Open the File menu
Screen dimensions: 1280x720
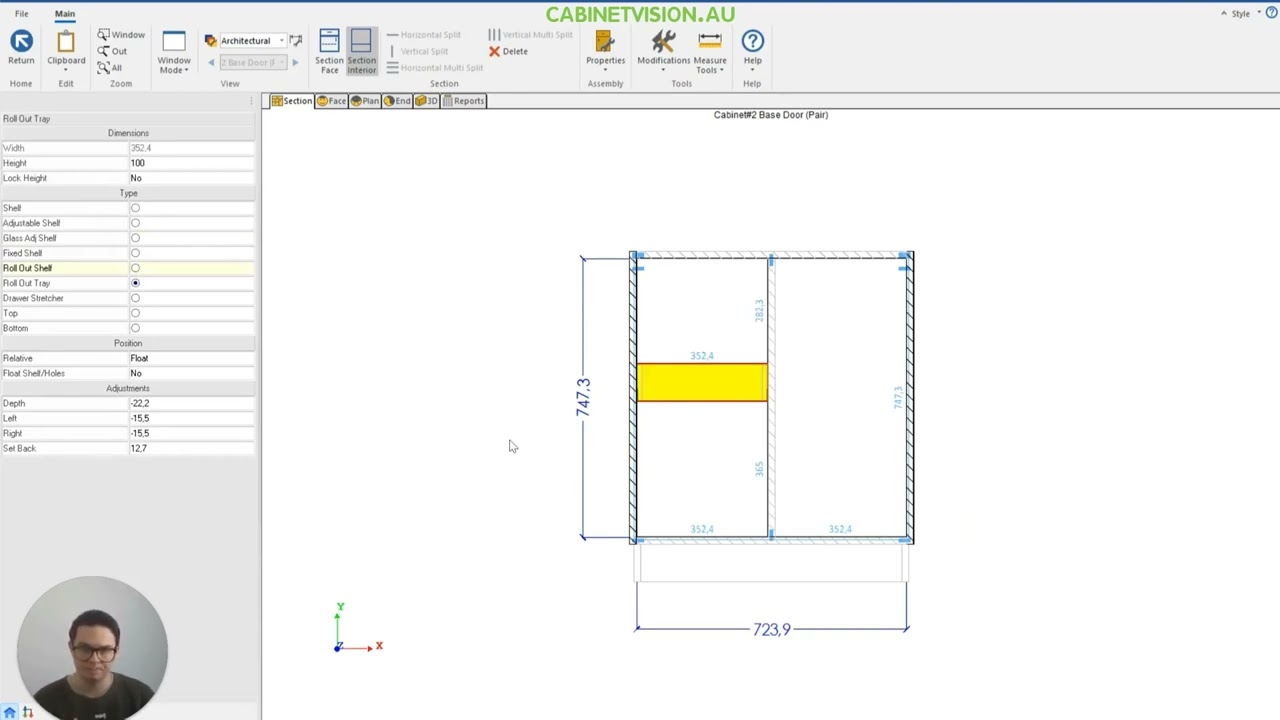(x=21, y=14)
